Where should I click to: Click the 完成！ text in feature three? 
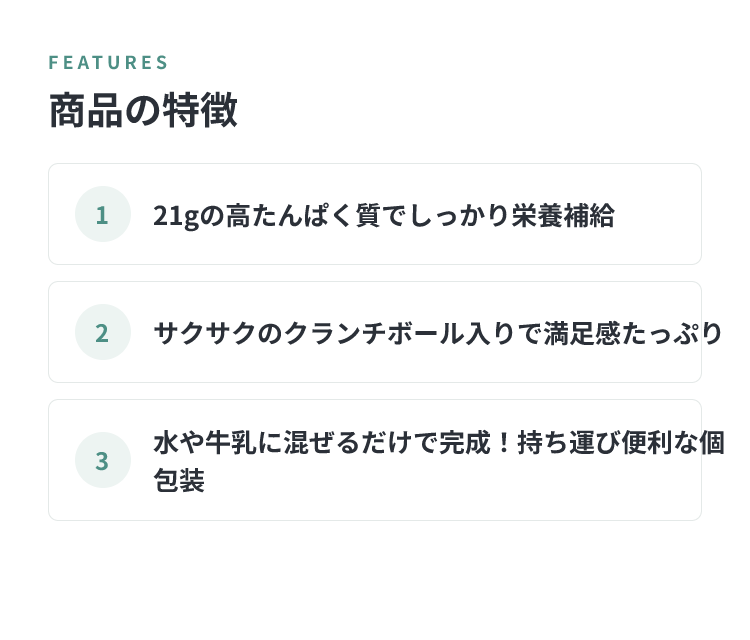(x=476, y=442)
